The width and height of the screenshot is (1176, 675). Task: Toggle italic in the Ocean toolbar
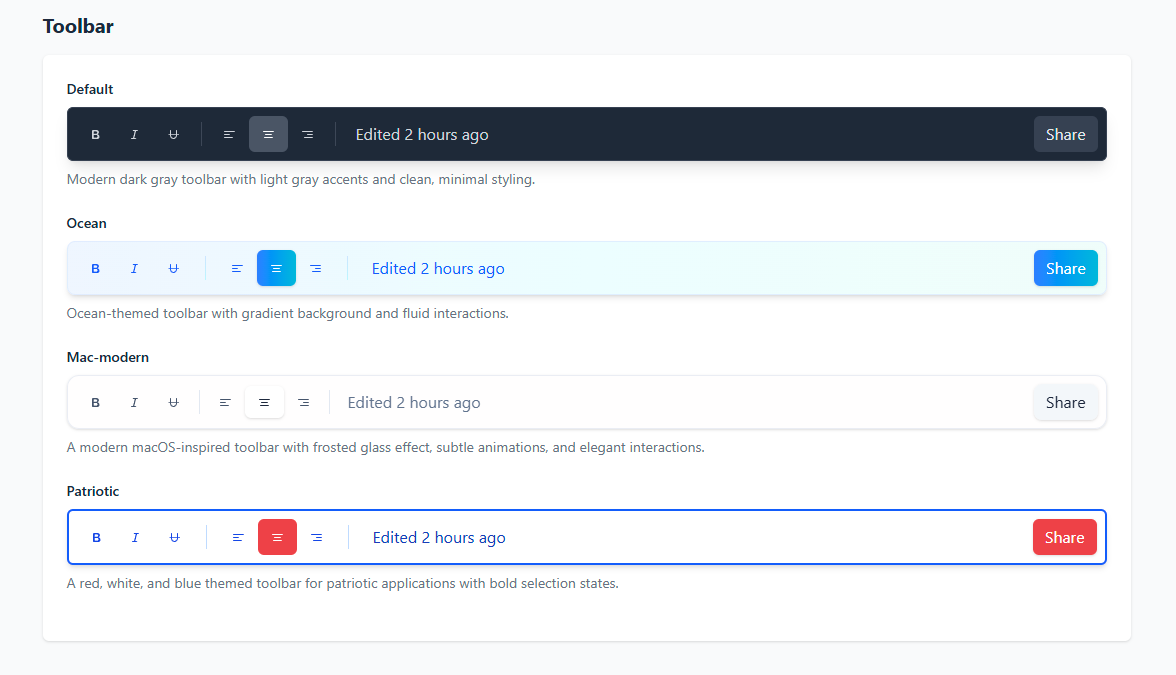pos(134,268)
